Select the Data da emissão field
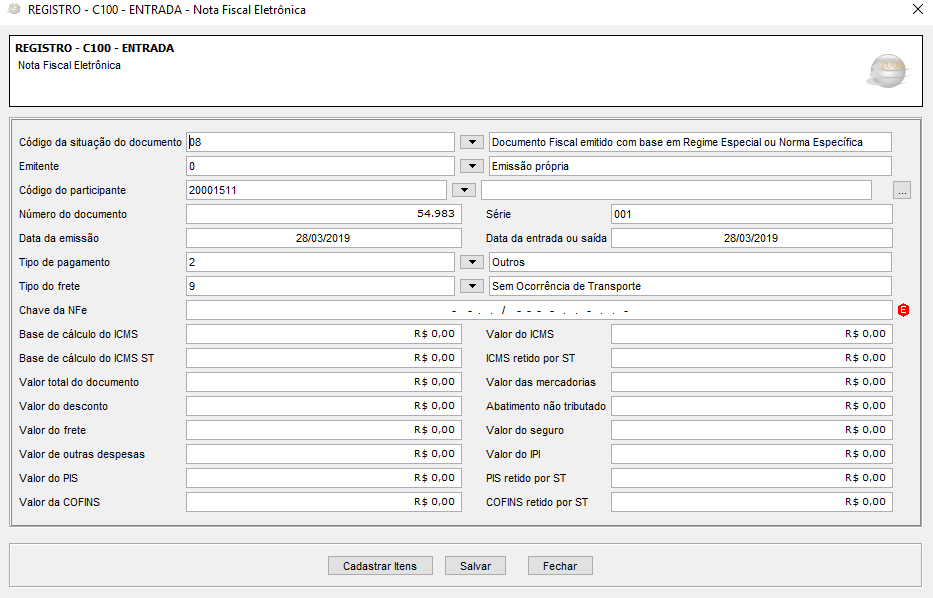933x598 pixels. (x=324, y=238)
